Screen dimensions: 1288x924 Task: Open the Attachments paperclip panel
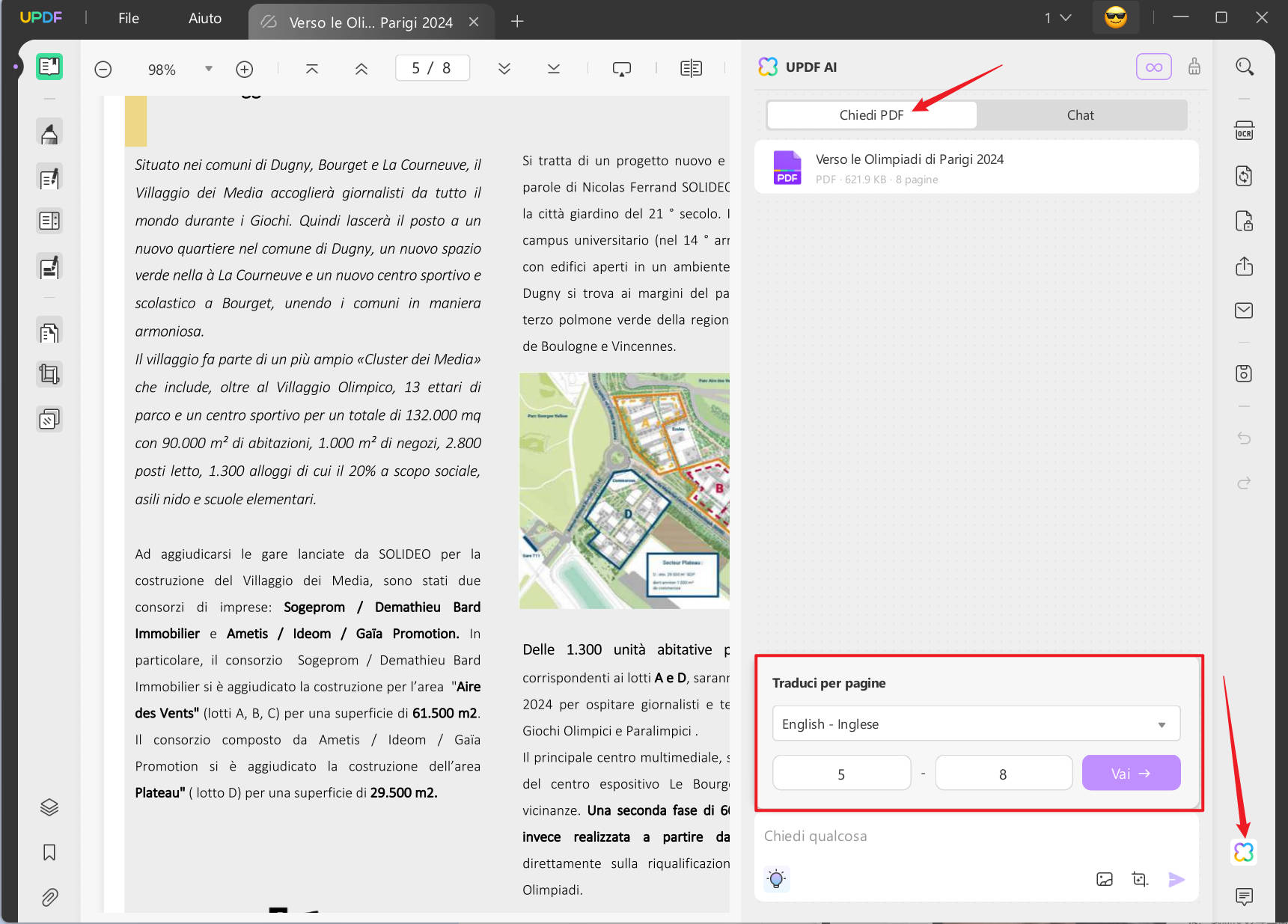49,897
